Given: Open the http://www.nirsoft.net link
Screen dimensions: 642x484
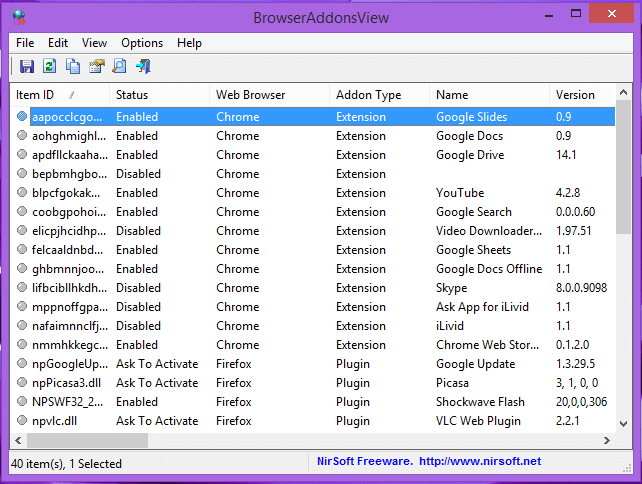Looking at the screenshot, I should pos(480,461).
